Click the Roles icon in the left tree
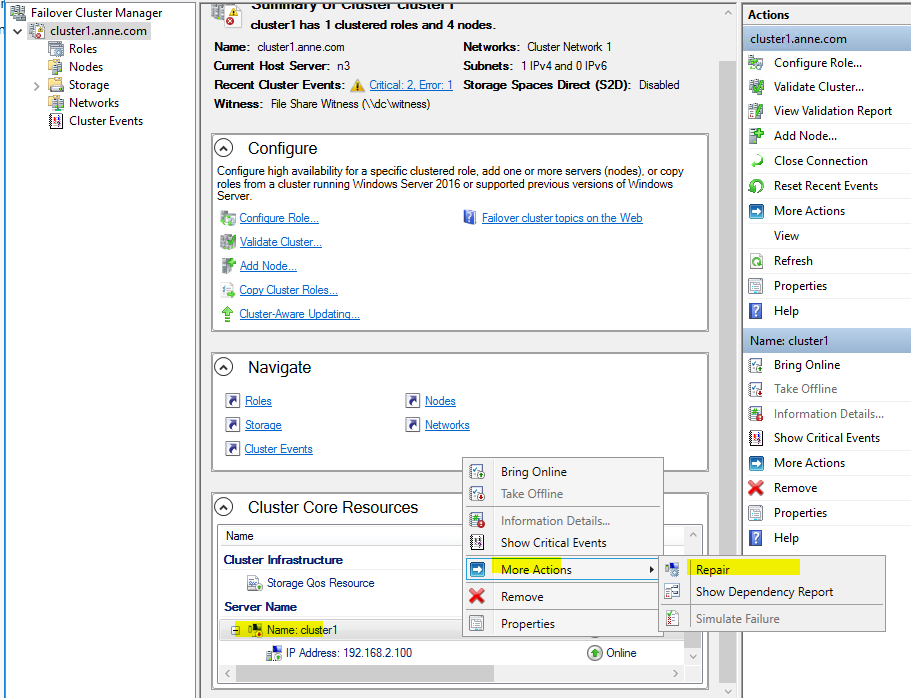This screenshot has height=698, width=911. pos(56,49)
